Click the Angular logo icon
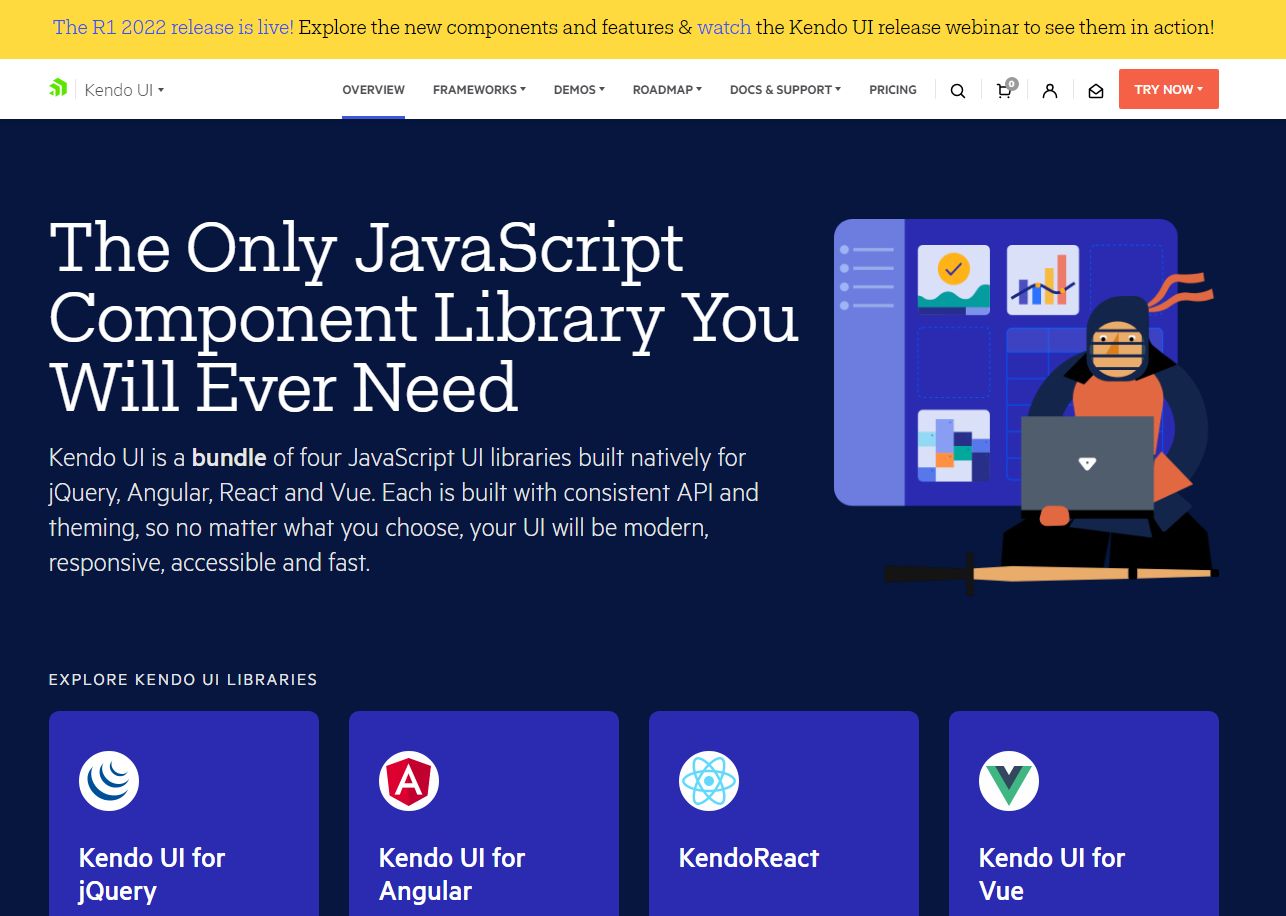This screenshot has height=916, width=1286. 409,780
